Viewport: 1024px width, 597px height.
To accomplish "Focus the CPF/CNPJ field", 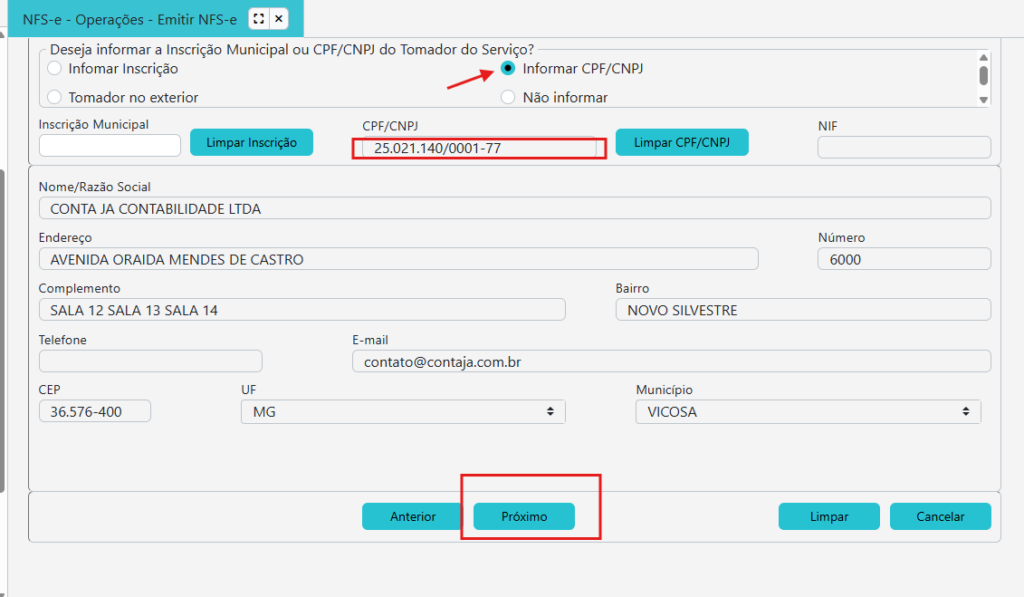I will point(478,148).
